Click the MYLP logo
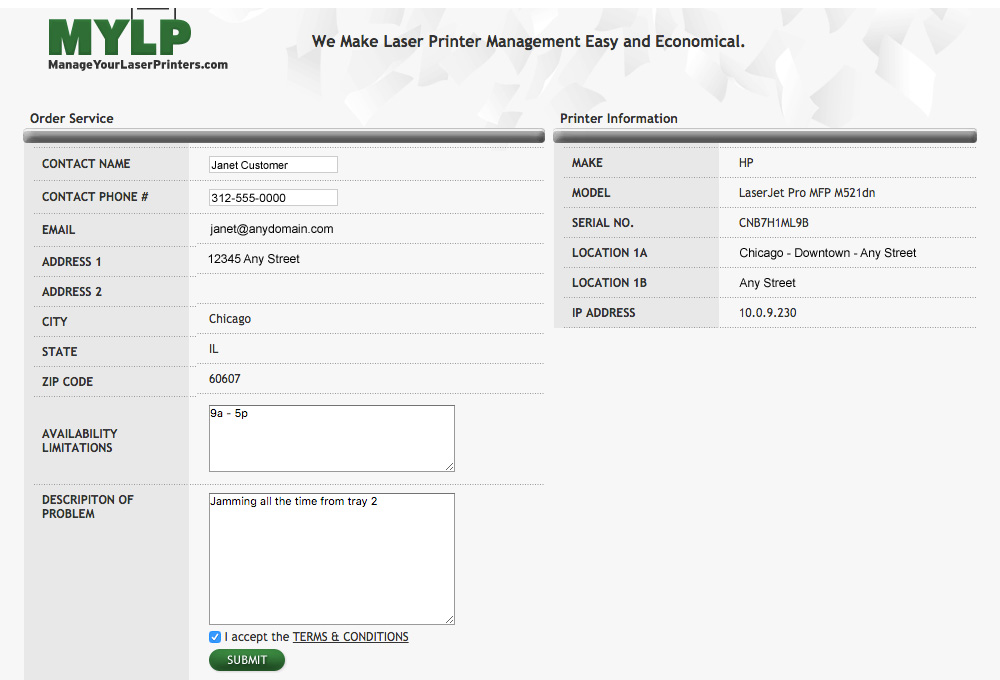This screenshot has height=680, width=1000. 118,35
